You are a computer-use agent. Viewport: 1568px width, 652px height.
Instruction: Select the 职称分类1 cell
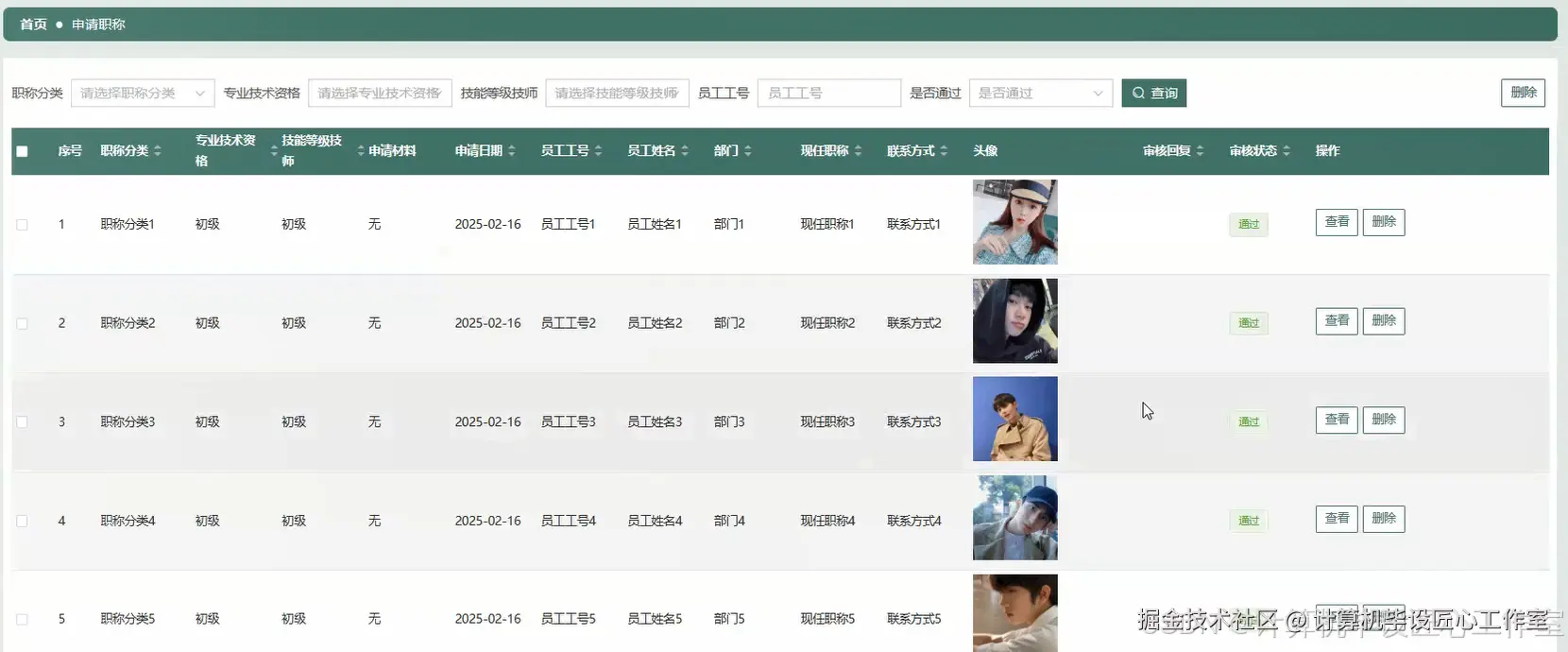click(128, 225)
